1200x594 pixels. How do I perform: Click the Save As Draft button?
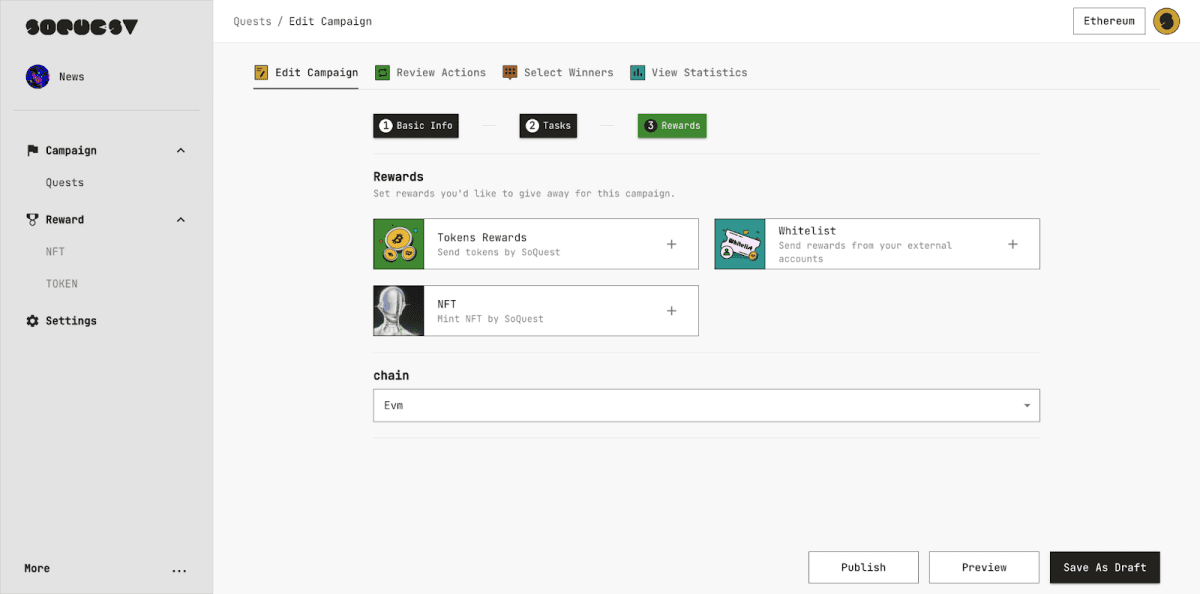(x=1104, y=567)
